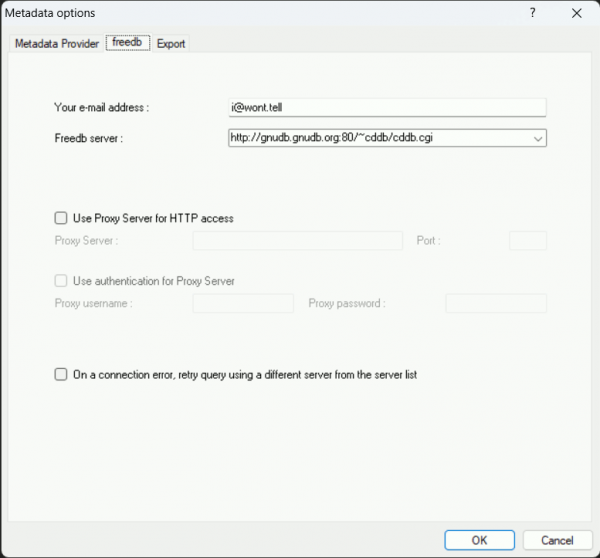Enable retry query on connection error checkbox
The width and height of the screenshot is (600, 558).
tap(61, 374)
